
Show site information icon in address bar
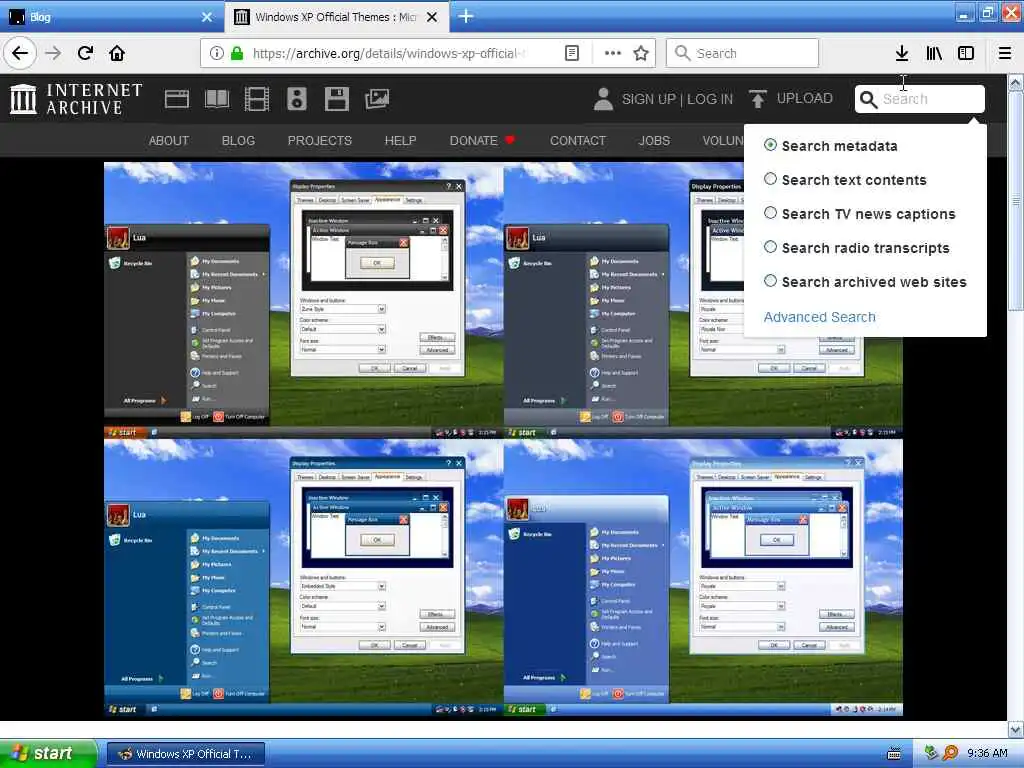click(216, 53)
